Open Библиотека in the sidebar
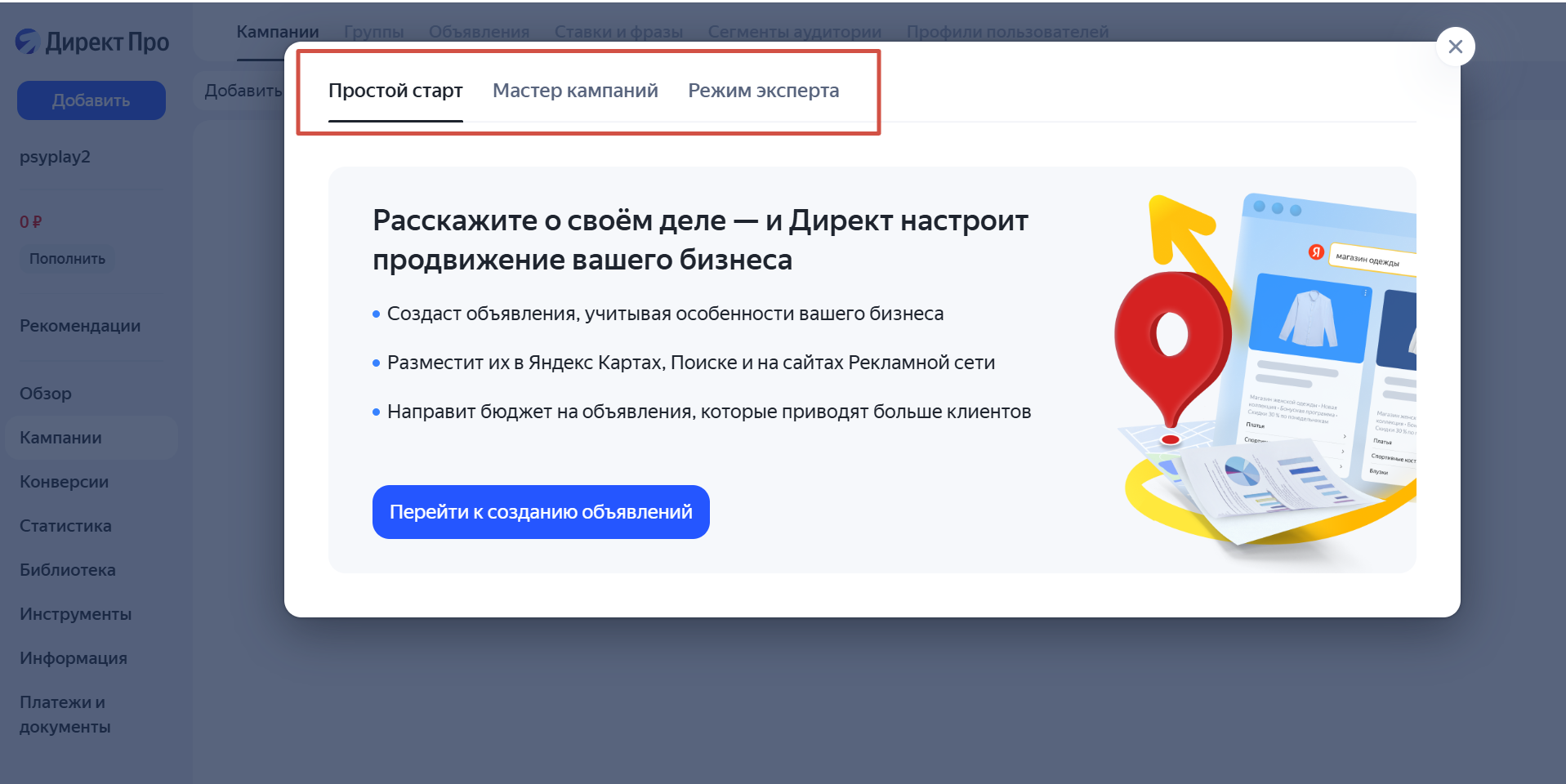The image size is (1566, 784). tap(68, 570)
